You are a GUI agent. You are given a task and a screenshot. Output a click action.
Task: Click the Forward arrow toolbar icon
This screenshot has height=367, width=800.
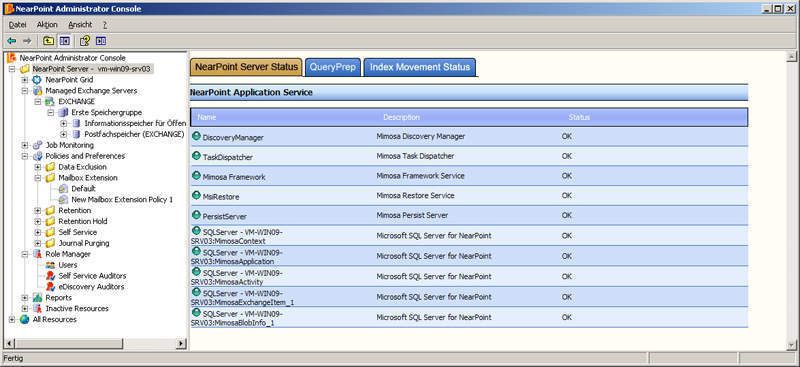pyautogui.click(x=27, y=41)
